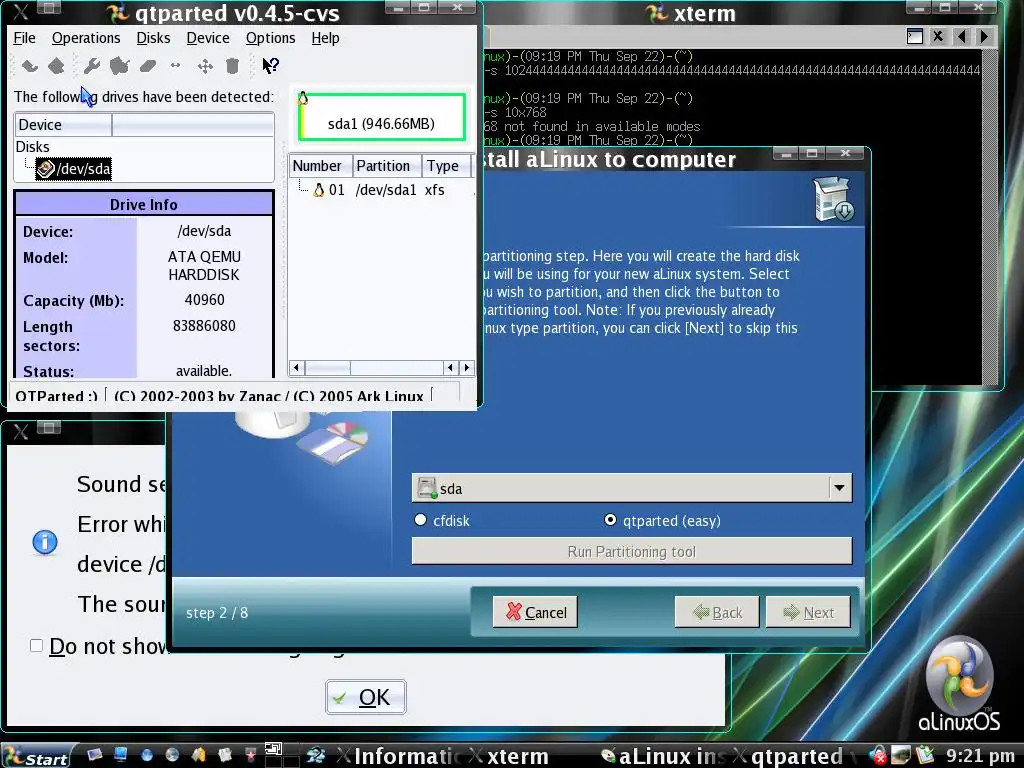
Task: Open the Start menu
Action: pos(38,756)
